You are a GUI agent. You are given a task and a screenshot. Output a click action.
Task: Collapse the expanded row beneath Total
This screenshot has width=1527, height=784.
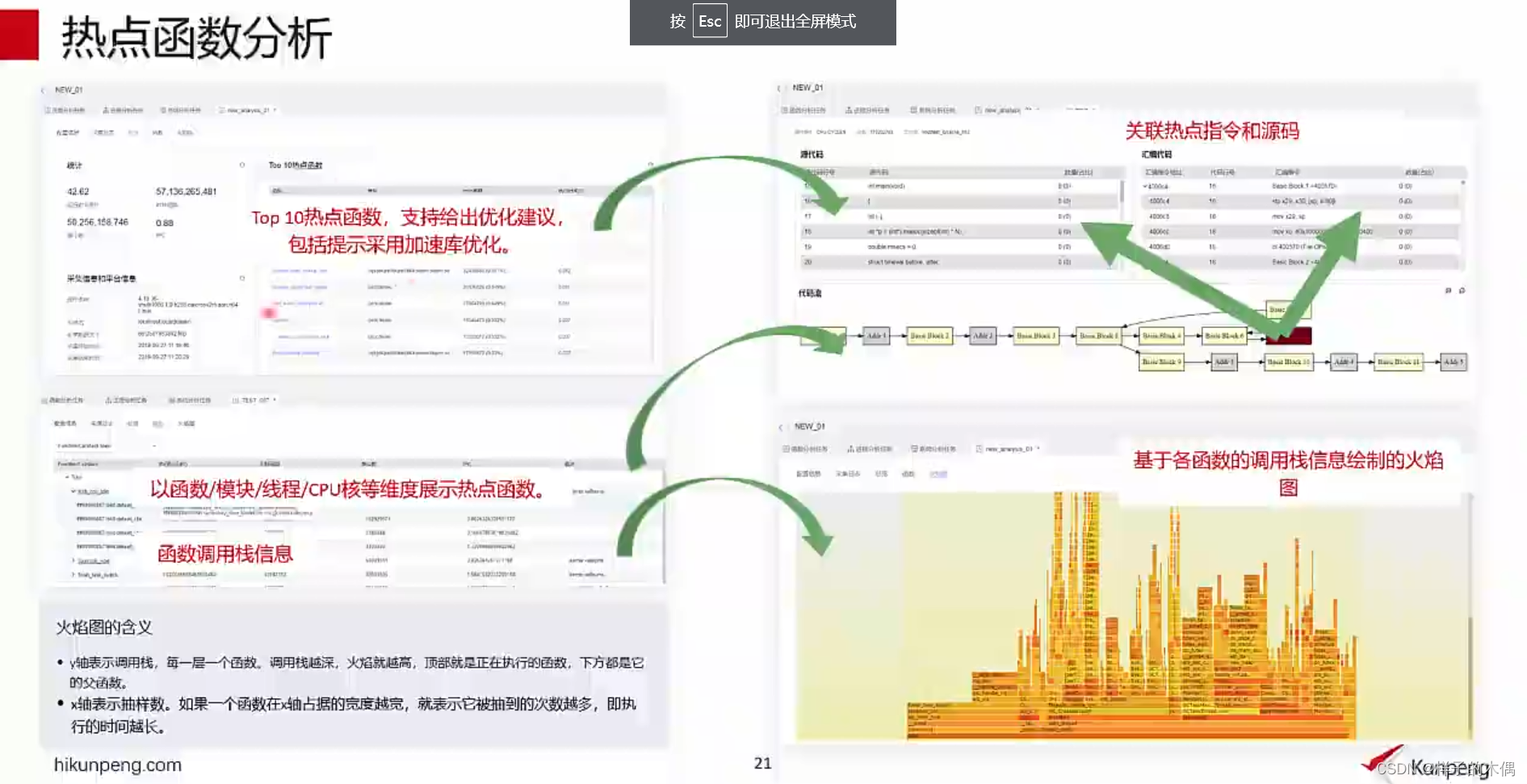pyautogui.click(x=73, y=491)
